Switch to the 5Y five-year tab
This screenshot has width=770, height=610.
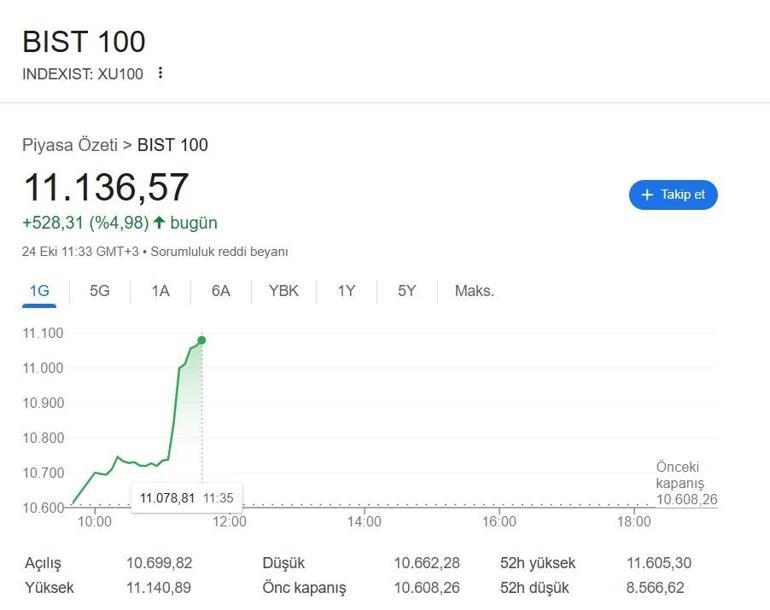click(406, 291)
